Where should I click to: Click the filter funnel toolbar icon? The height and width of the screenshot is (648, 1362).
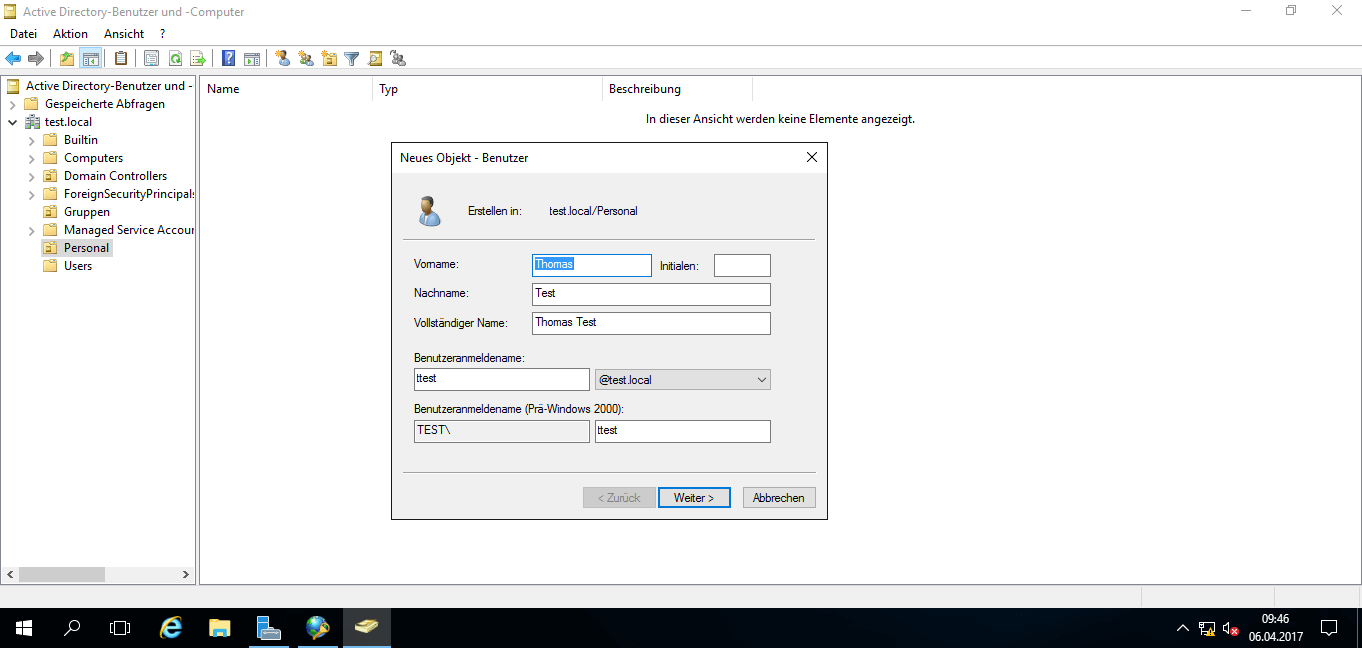(352, 59)
